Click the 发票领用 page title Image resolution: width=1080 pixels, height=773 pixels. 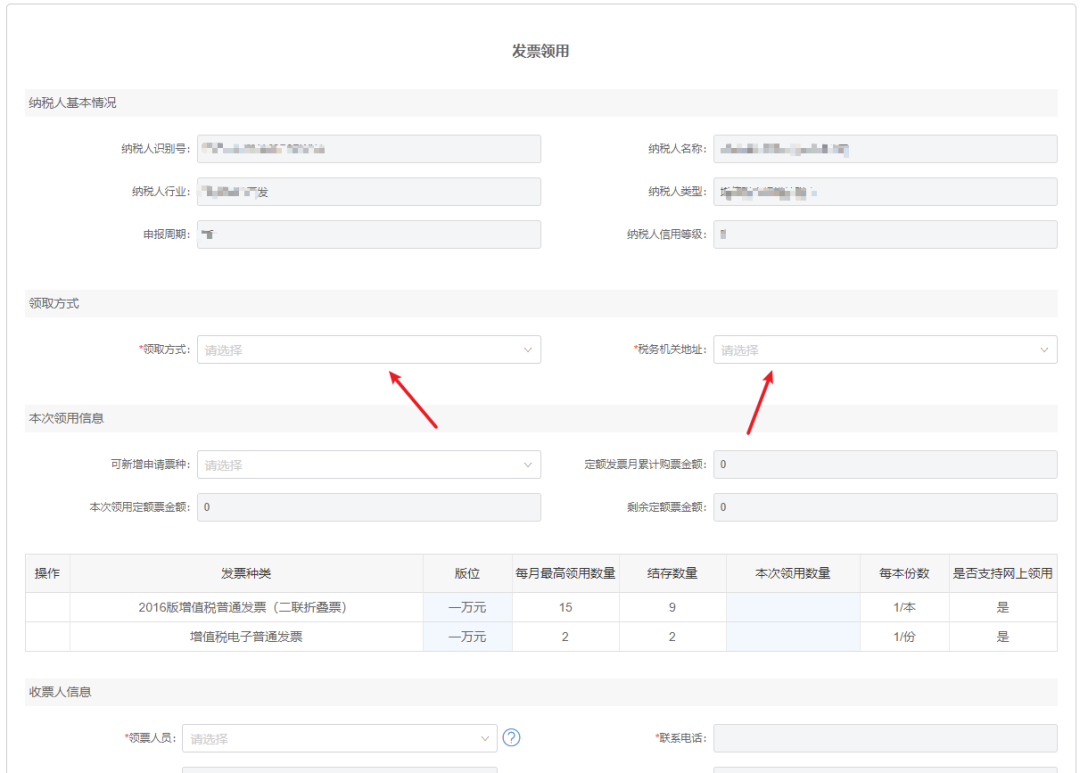tap(540, 51)
